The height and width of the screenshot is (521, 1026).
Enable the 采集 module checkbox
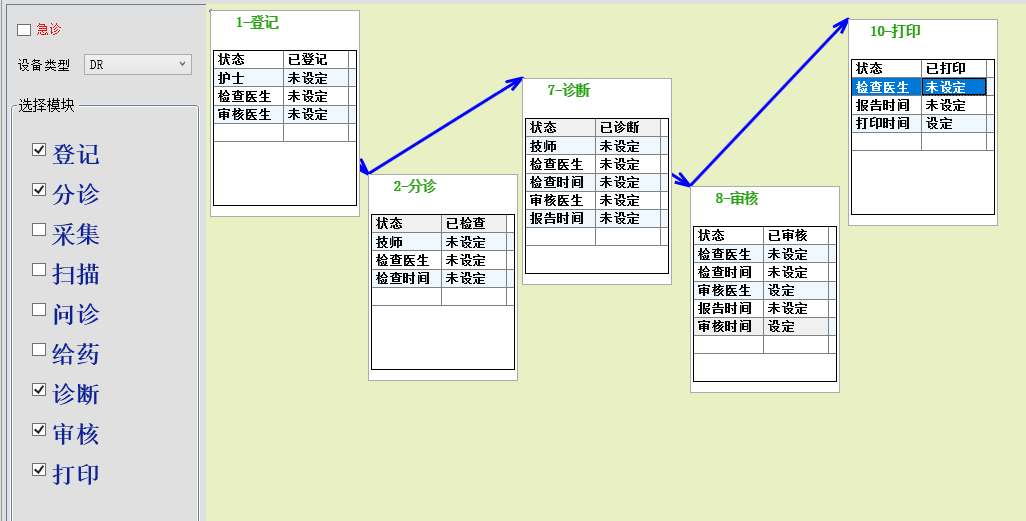coord(39,230)
